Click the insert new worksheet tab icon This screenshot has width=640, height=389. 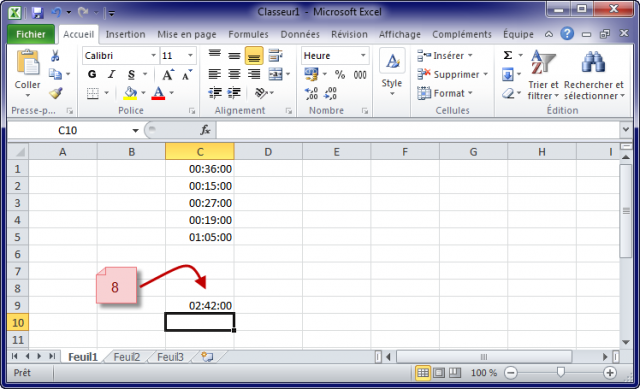point(207,357)
